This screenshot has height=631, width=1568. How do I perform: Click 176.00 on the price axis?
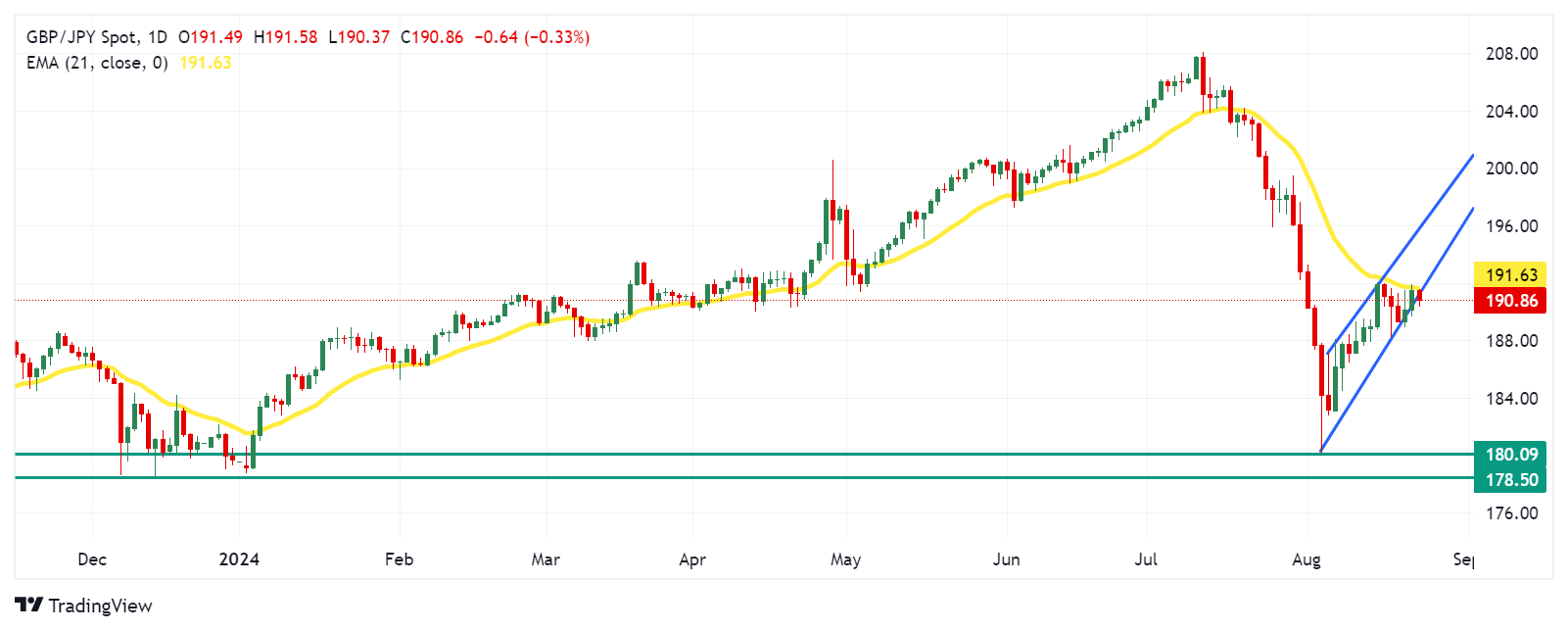pos(1511,512)
